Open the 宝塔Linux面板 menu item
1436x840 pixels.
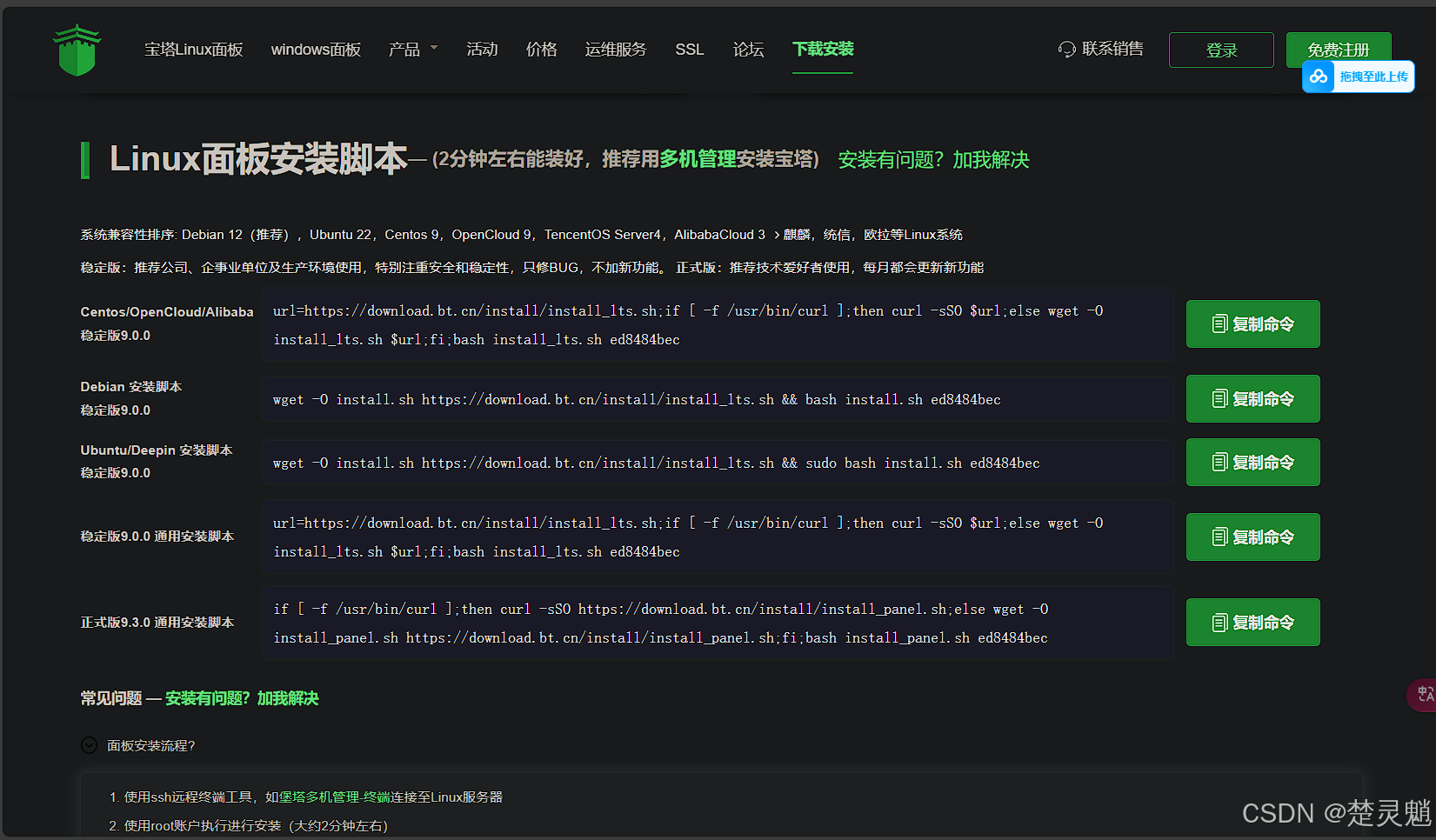point(194,50)
